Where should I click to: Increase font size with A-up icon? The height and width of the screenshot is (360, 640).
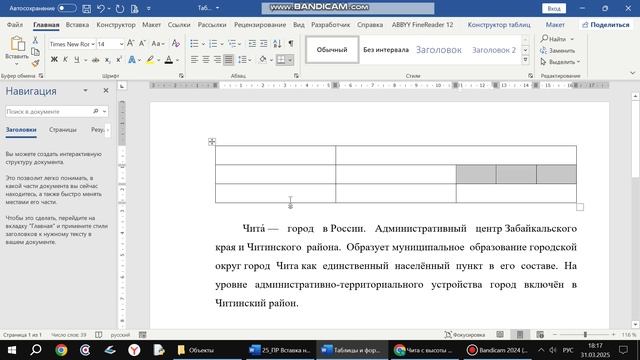click(131, 43)
